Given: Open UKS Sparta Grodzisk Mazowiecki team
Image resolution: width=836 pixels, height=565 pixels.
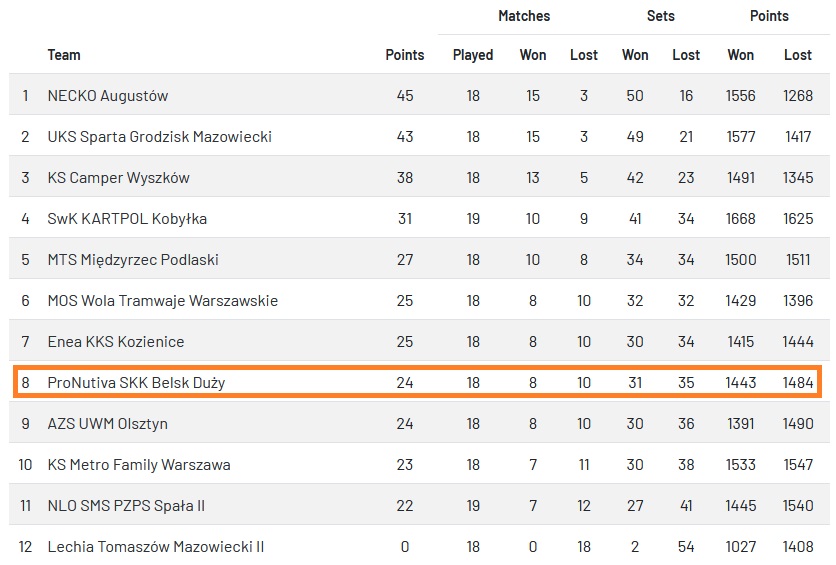Looking at the screenshot, I should coord(159,137).
